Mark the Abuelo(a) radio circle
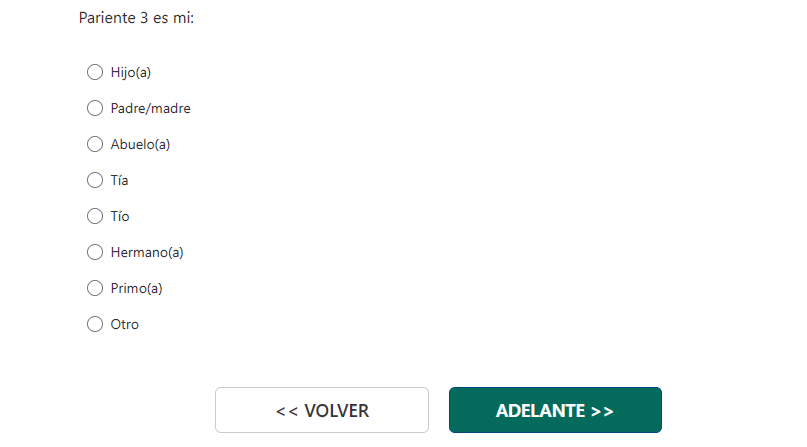Screen dimensions: 807x447 pos(95,144)
